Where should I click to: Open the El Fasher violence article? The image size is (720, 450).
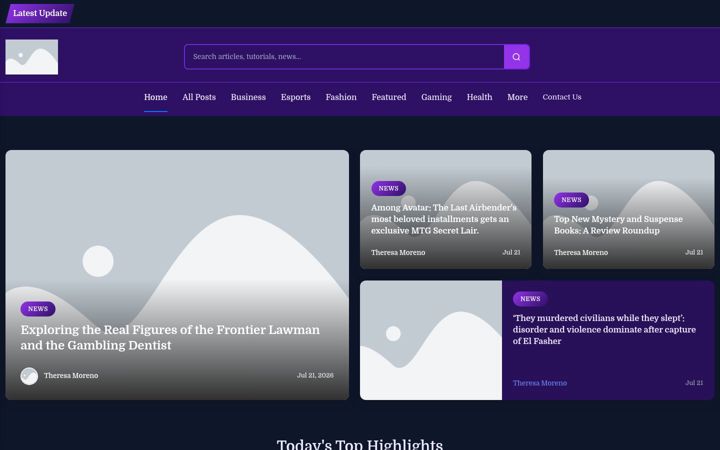(604, 330)
